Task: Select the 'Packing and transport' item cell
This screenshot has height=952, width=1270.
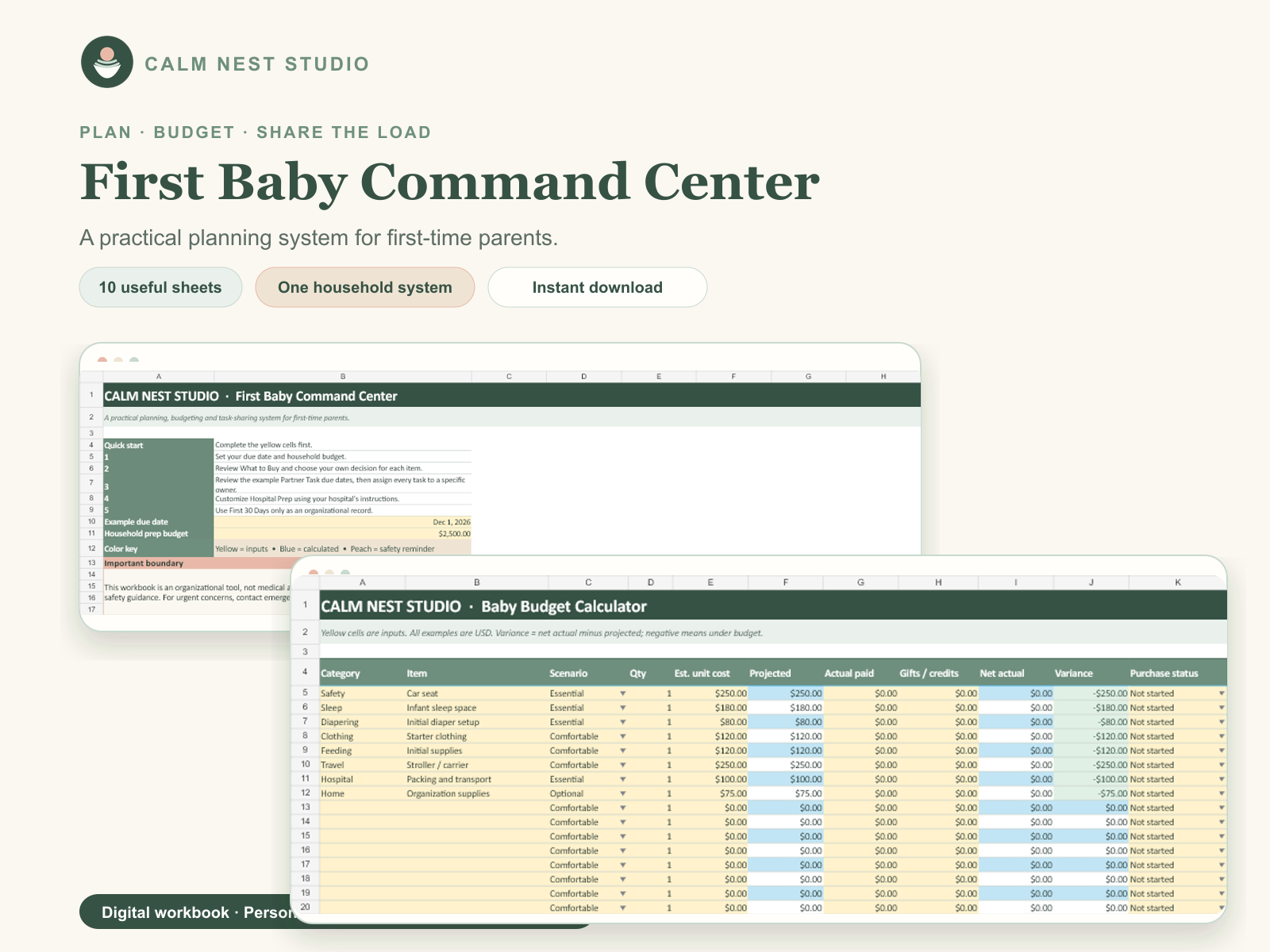Action: (x=476, y=779)
